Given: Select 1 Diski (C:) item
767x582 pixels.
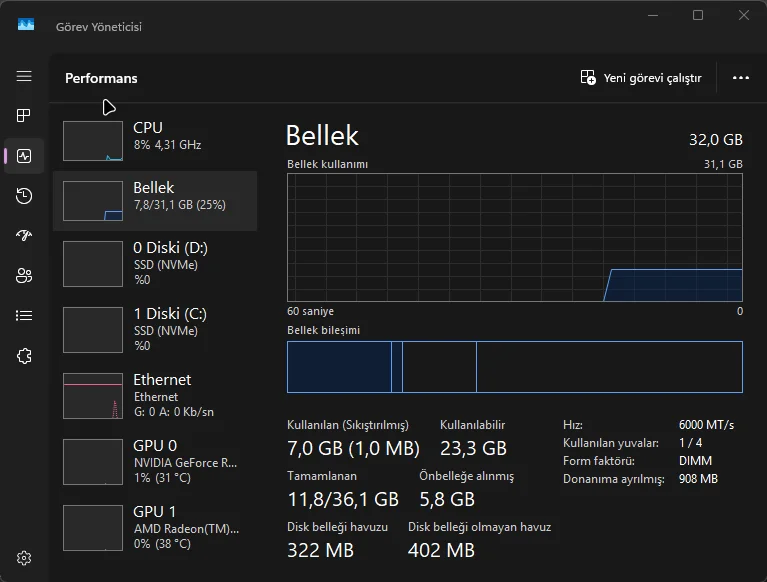Looking at the screenshot, I should tap(155, 330).
